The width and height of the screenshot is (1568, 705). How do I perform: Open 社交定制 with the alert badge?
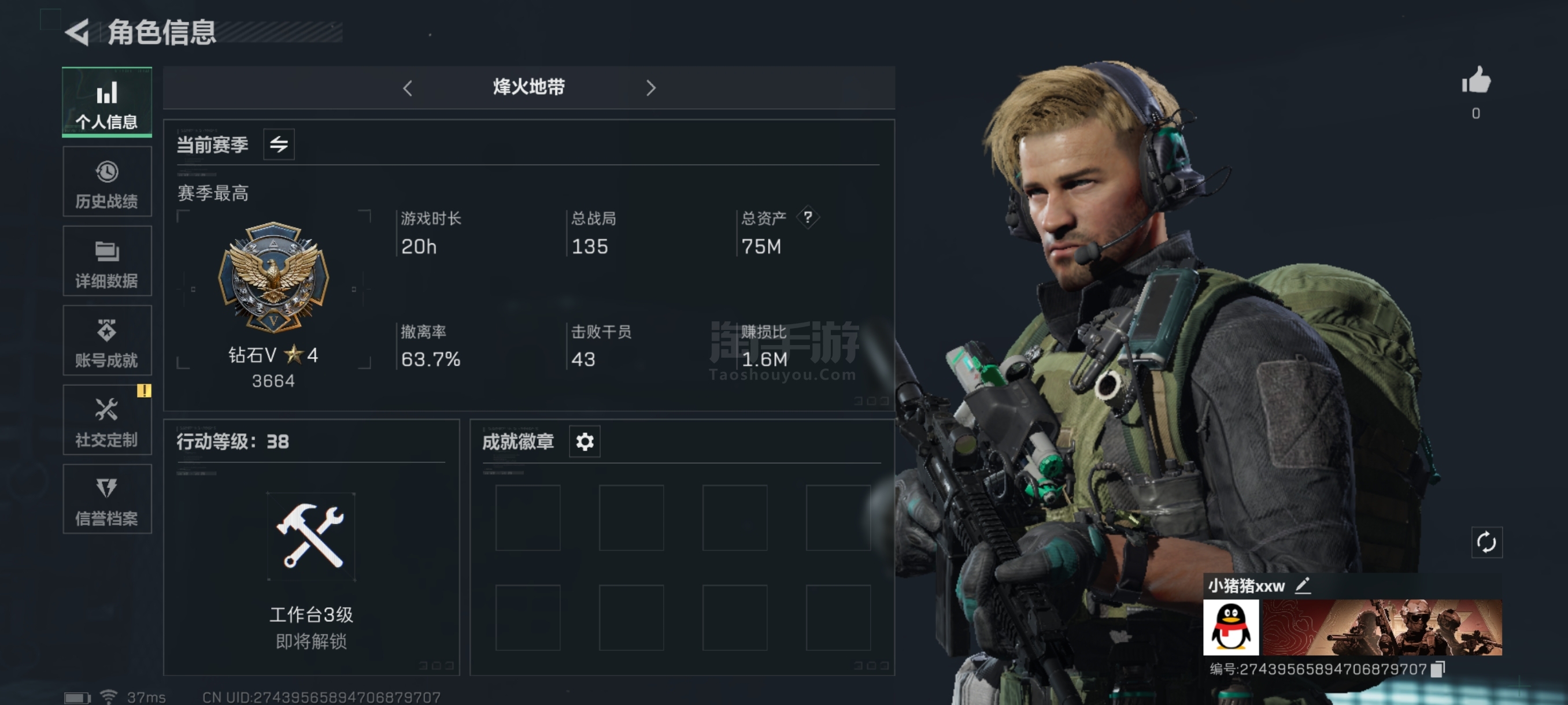(x=107, y=420)
